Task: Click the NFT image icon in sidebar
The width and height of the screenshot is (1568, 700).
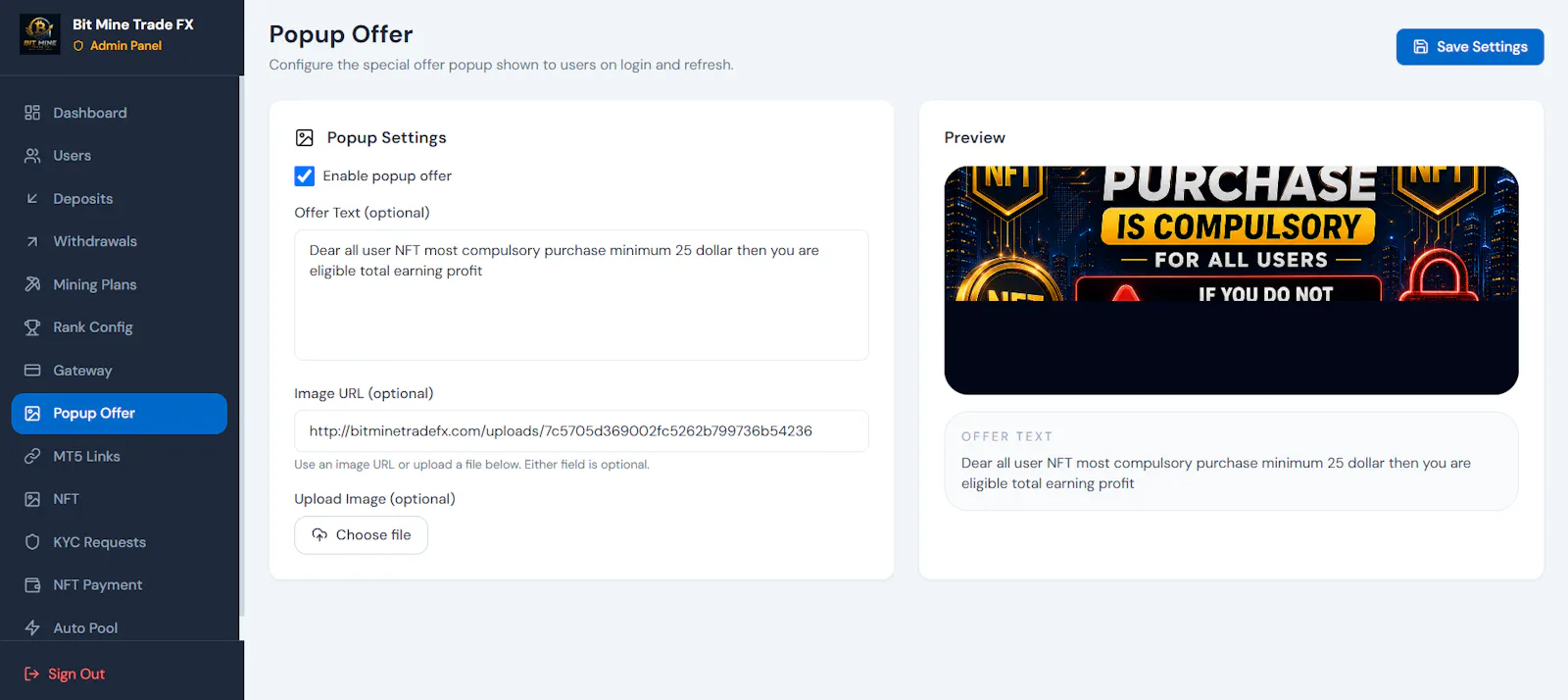Action: click(x=32, y=499)
